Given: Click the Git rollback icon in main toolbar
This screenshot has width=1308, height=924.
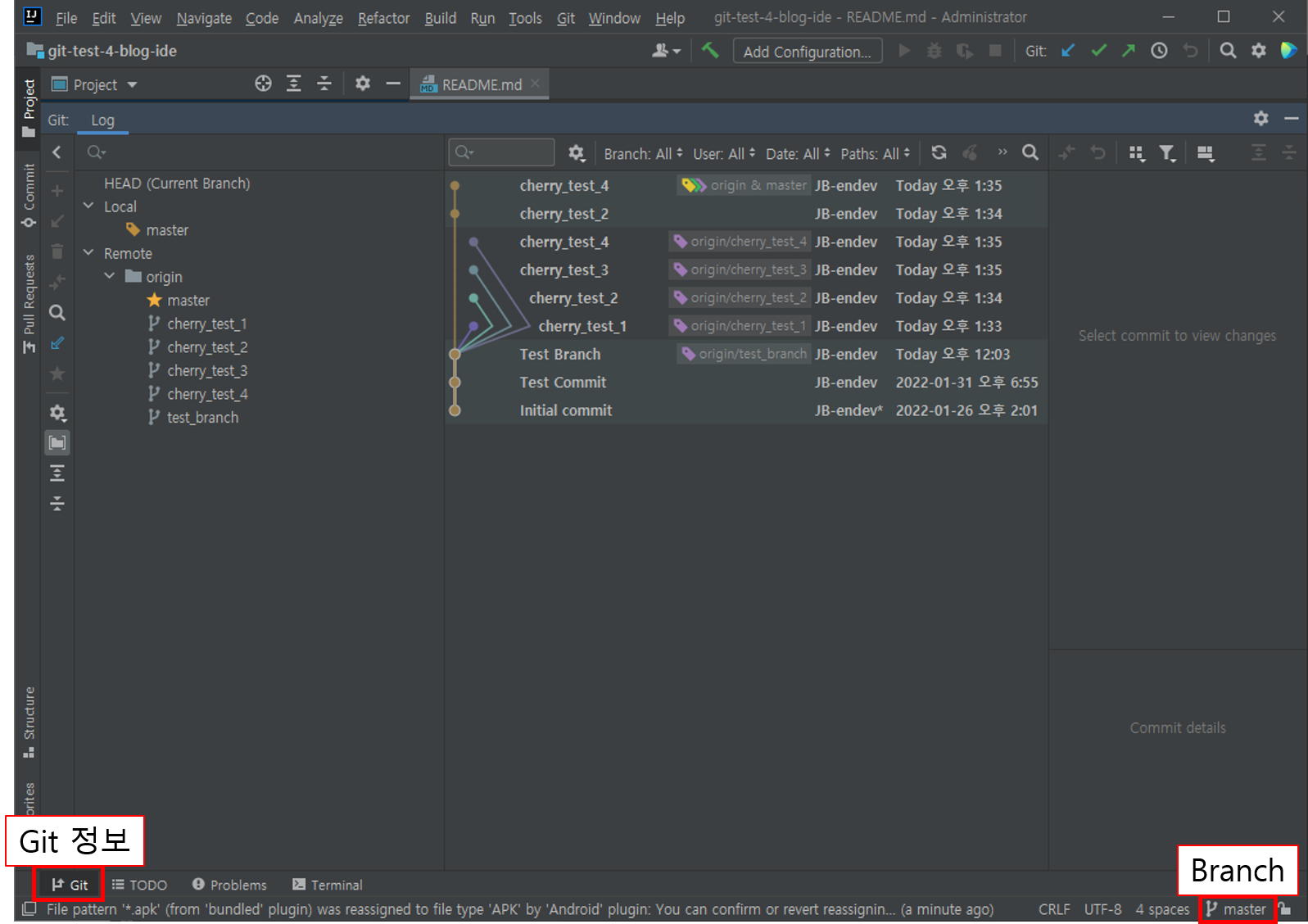Looking at the screenshot, I should click(x=1190, y=51).
